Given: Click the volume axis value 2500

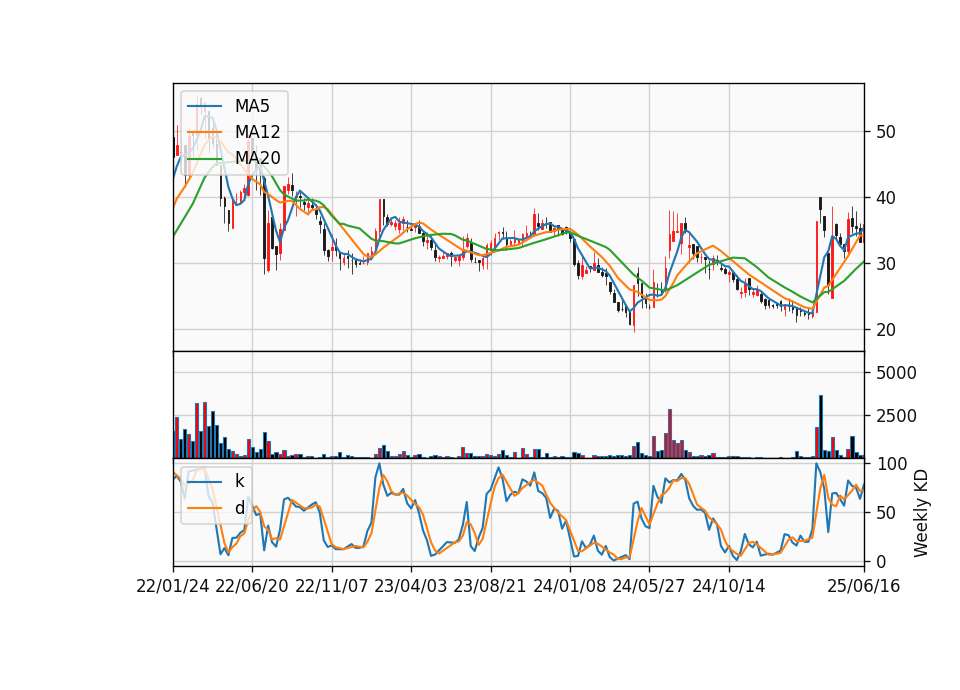Looking at the screenshot, I should (896, 416).
